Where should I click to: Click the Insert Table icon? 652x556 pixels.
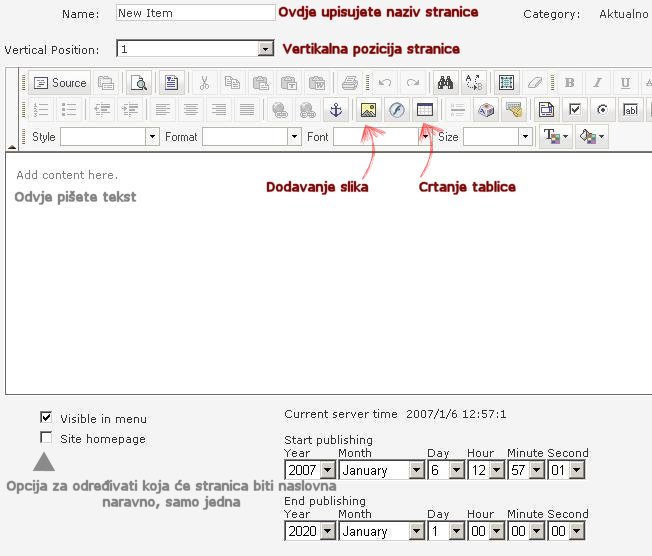425,110
